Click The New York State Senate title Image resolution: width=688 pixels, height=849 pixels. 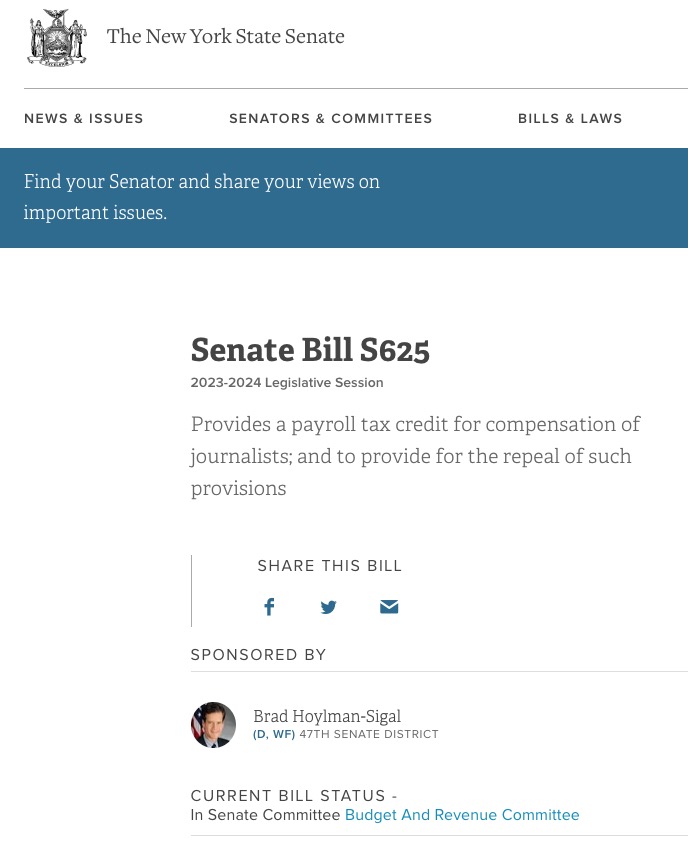(225, 37)
